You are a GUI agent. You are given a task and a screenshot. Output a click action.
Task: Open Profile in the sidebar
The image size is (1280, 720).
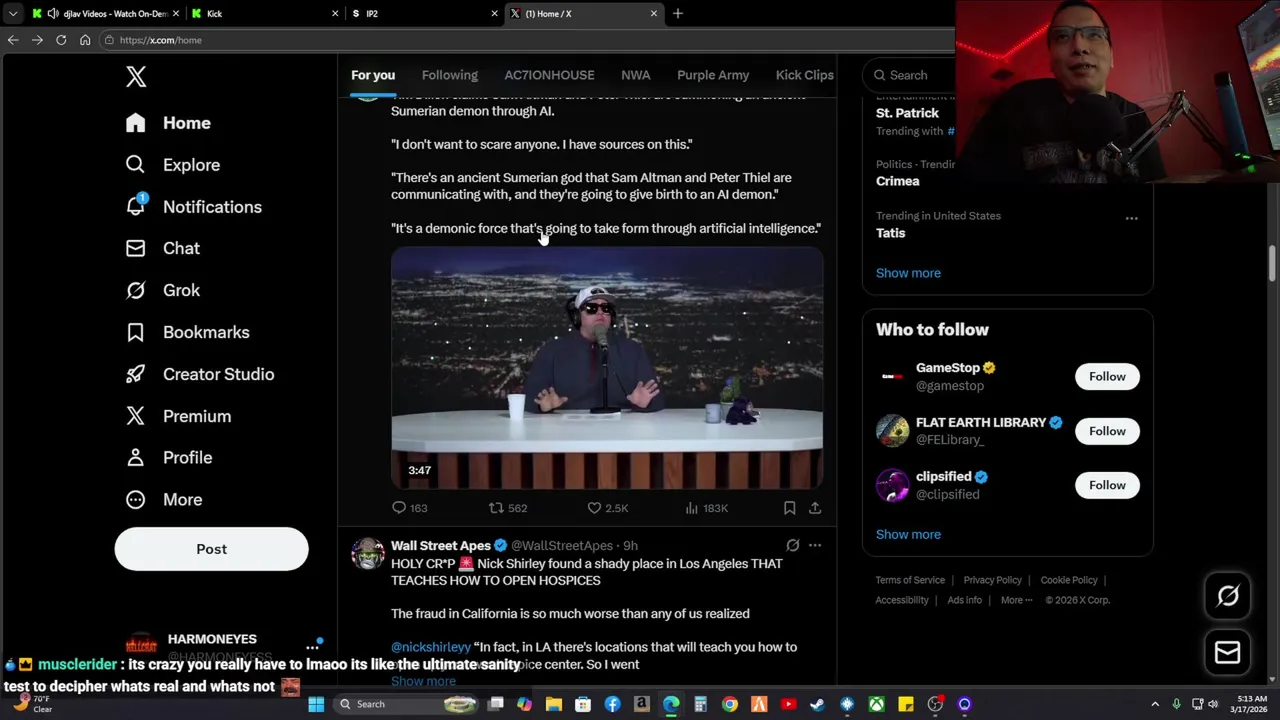pyautogui.click(x=168, y=457)
